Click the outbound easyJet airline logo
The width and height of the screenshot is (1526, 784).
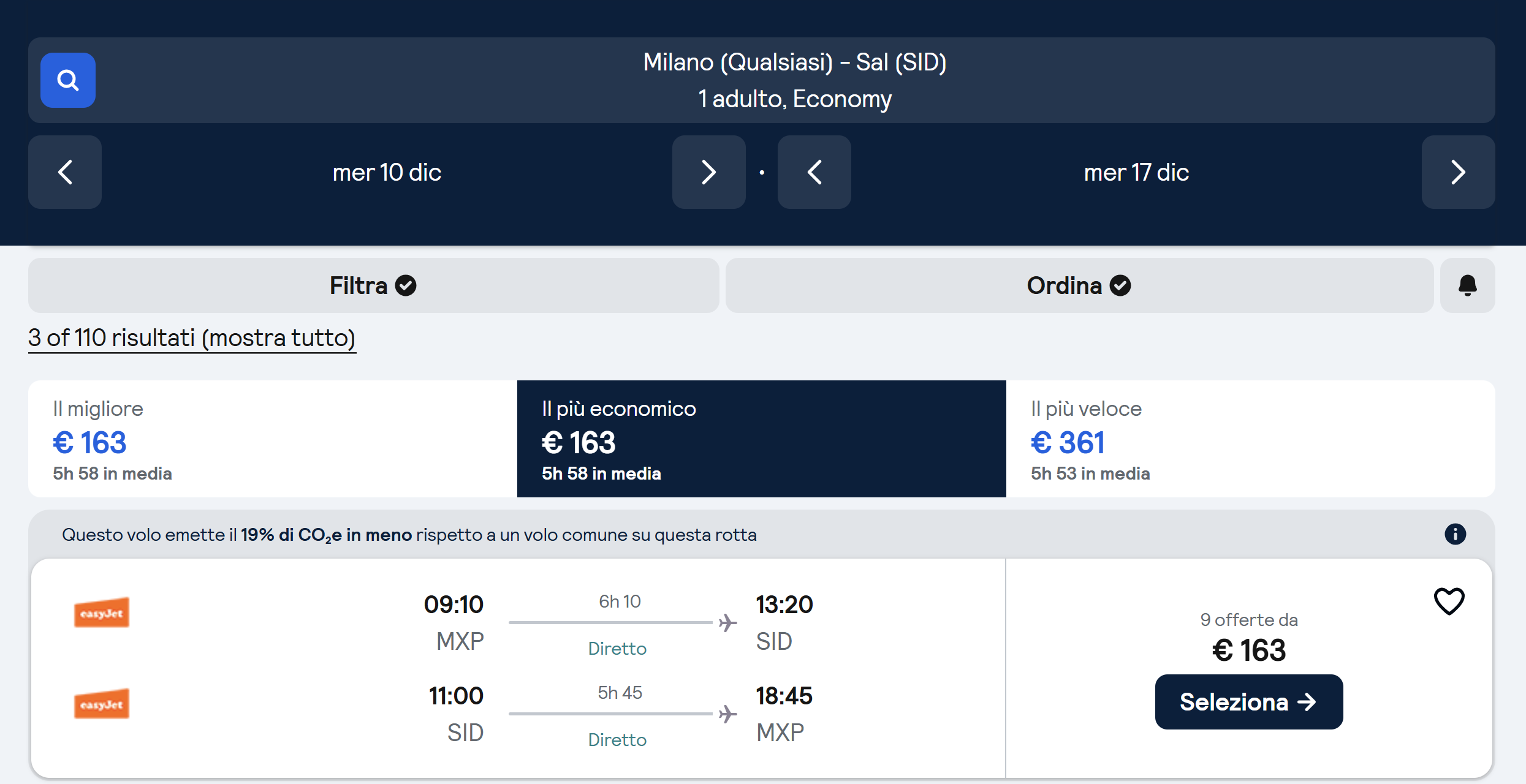[102, 612]
